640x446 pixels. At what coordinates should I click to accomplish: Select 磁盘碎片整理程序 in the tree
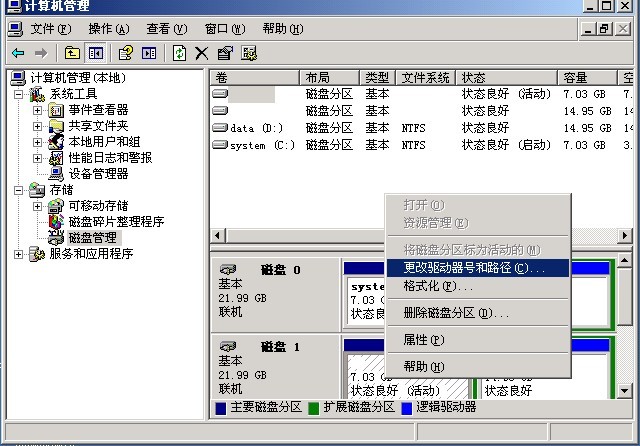point(115,222)
